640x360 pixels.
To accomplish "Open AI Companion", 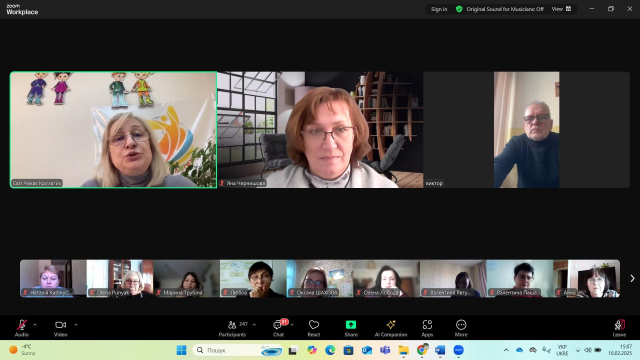I will [391, 328].
